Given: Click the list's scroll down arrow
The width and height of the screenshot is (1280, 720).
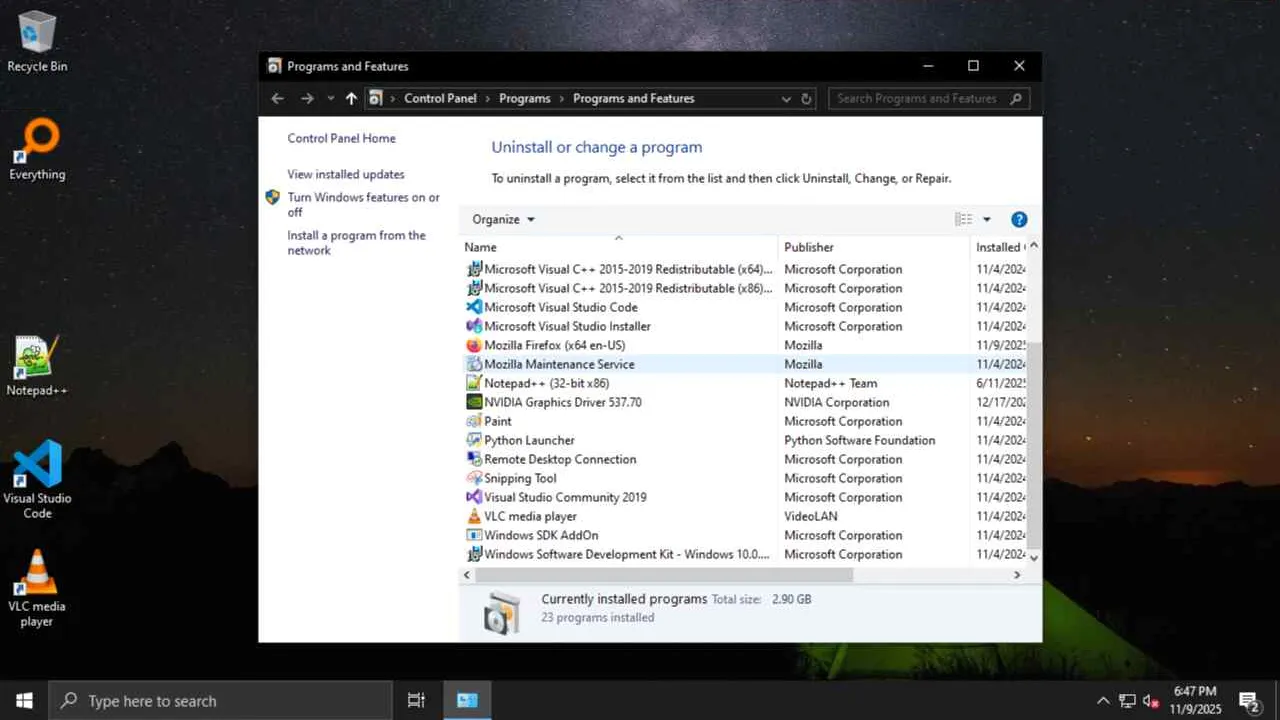Looking at the screenshot, I should pyautogui.click(x=1034, y=557).
